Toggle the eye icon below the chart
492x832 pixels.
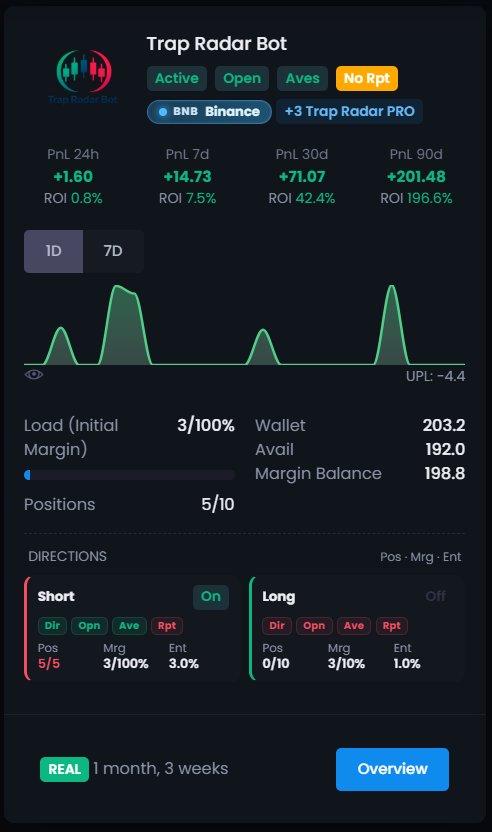pos(34,375)
